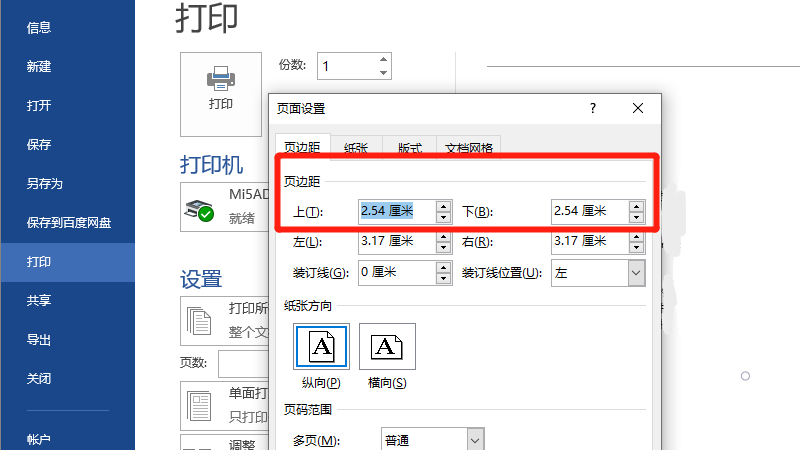The image size is (800, 450).
Task: Open the gutter position (装订线位置) dropdown
Action: [635, 273]
